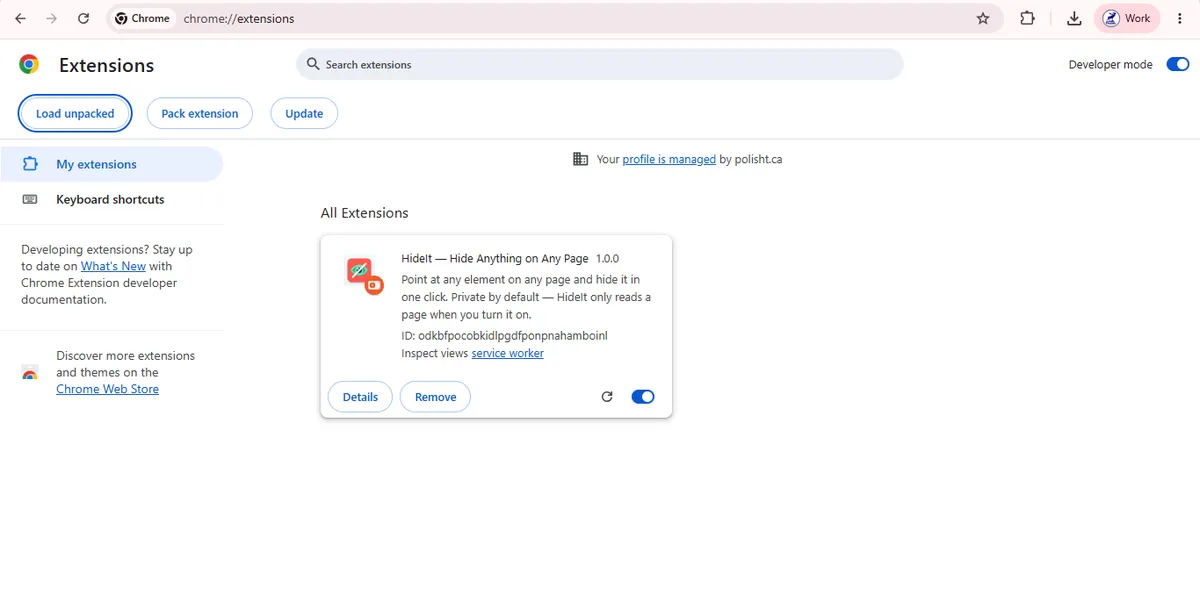Remove the HideIt extension
The image size is (1200, 595).
coord(435,397)
